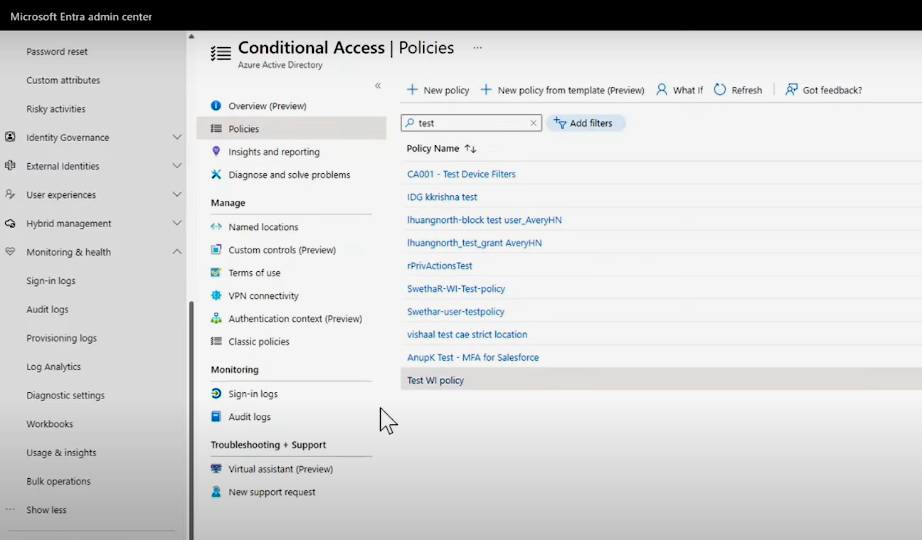Click the User experiences icon in sidebar

pyautogui.click(x=10, y=194)
